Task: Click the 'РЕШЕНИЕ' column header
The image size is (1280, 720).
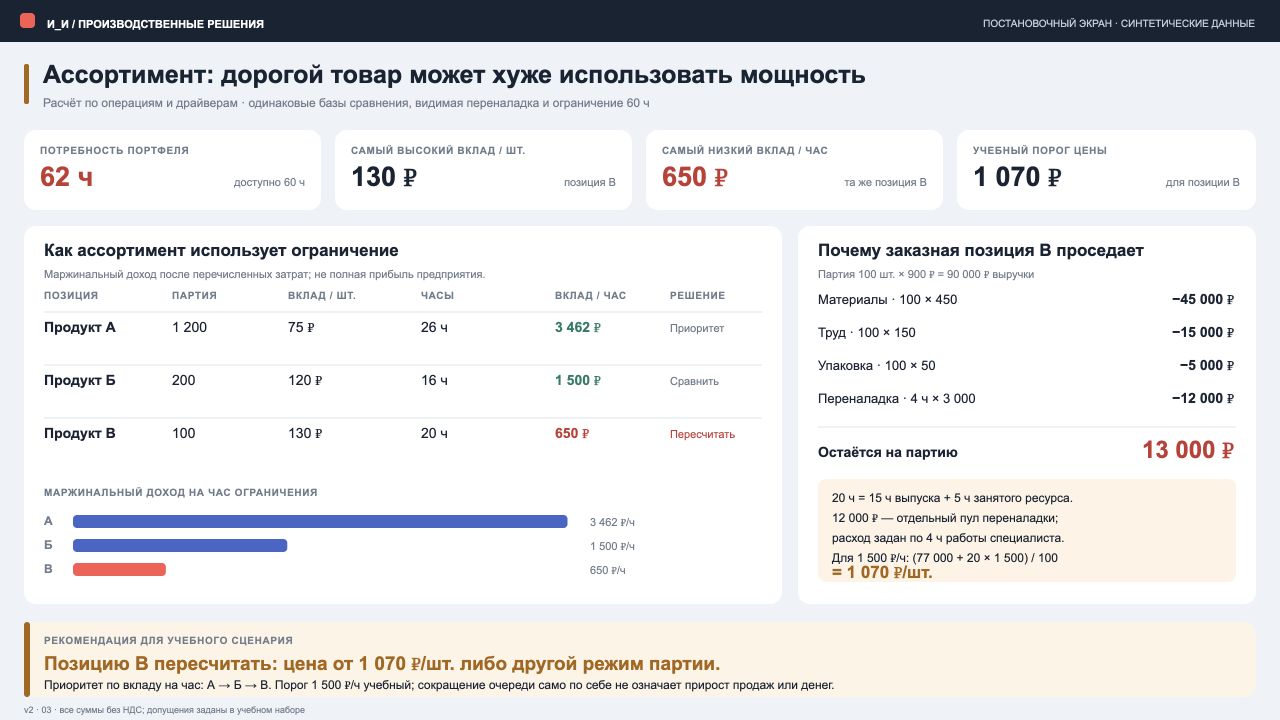Action: (x=697, y=296)
